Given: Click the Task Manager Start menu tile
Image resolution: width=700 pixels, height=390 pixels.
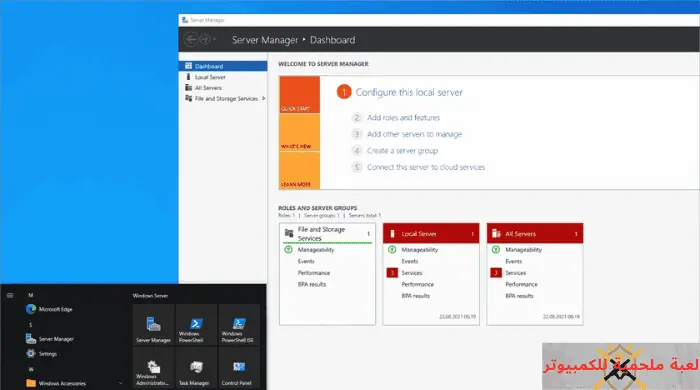Looking at the screenshot, I should click(196, 368).
